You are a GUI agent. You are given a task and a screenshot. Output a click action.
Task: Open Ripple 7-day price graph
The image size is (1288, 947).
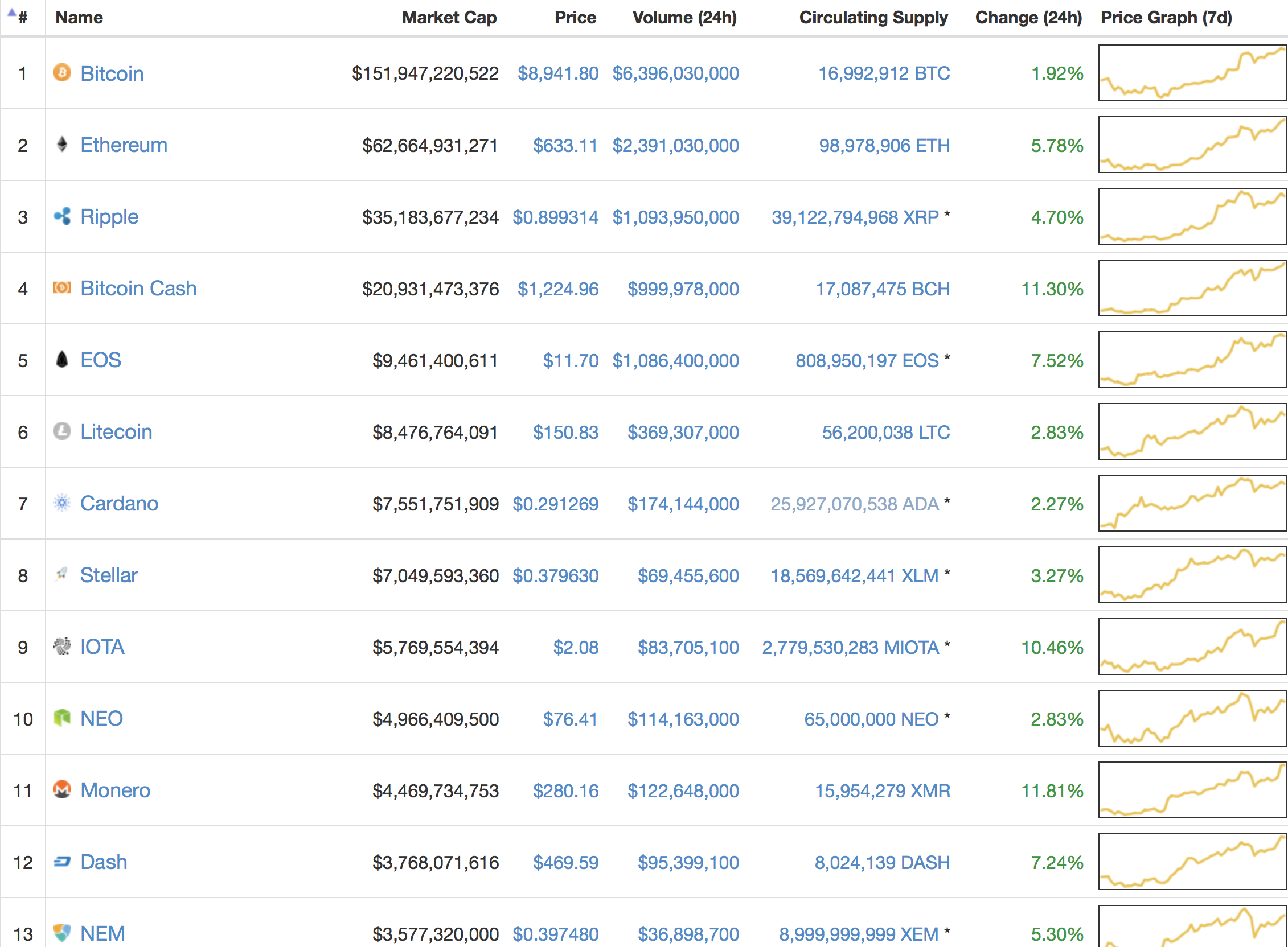coord(1192,216)
